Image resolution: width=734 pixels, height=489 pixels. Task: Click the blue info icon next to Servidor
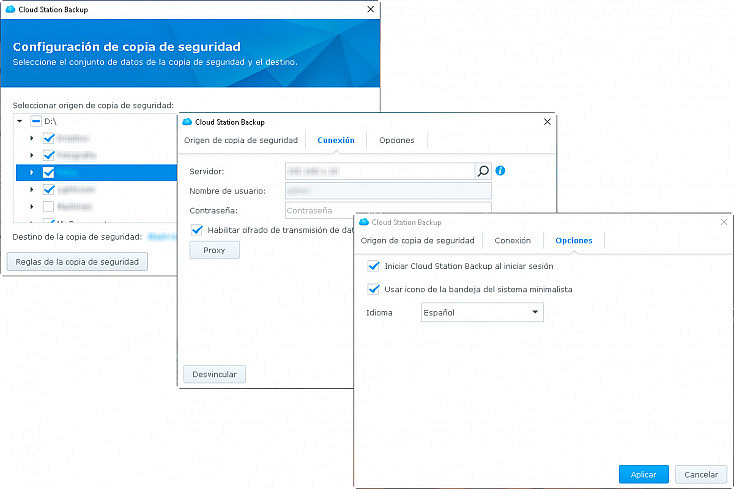500,171
